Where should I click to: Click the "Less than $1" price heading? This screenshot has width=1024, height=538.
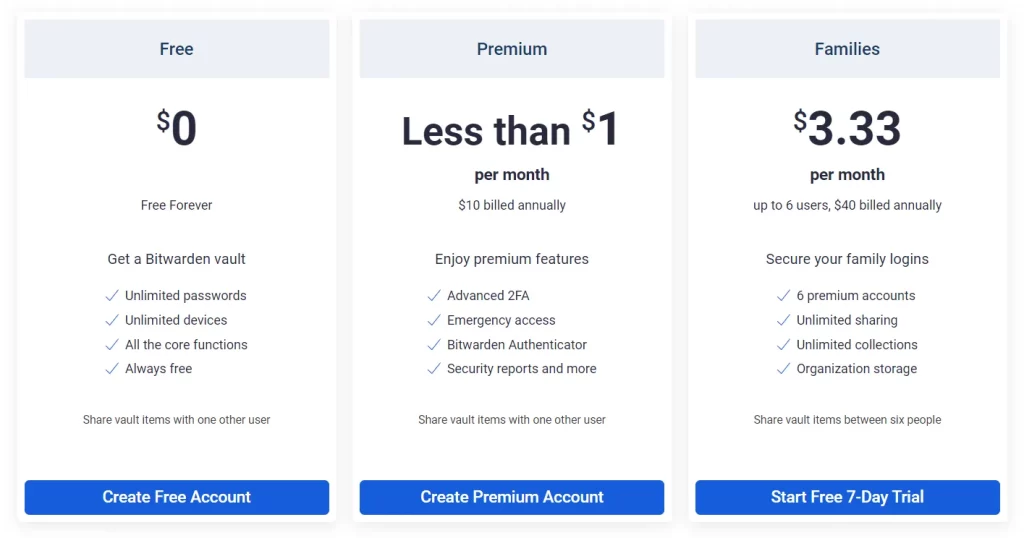pos(511,129)
